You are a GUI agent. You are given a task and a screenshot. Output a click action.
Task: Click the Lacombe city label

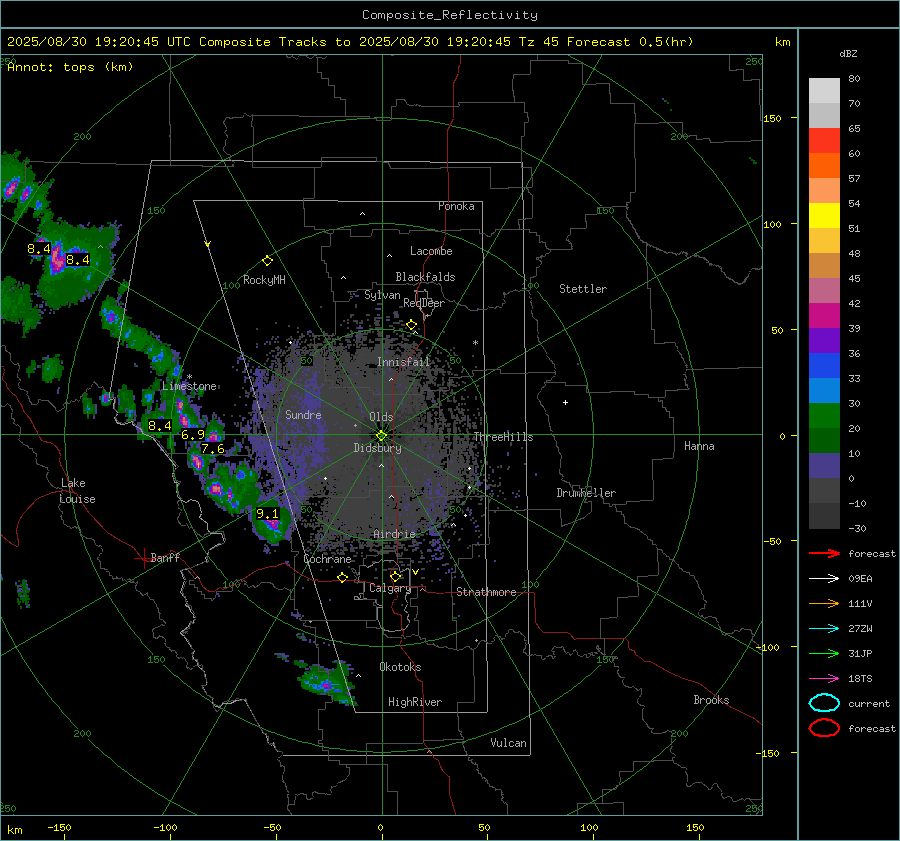(x=431, y=251)
